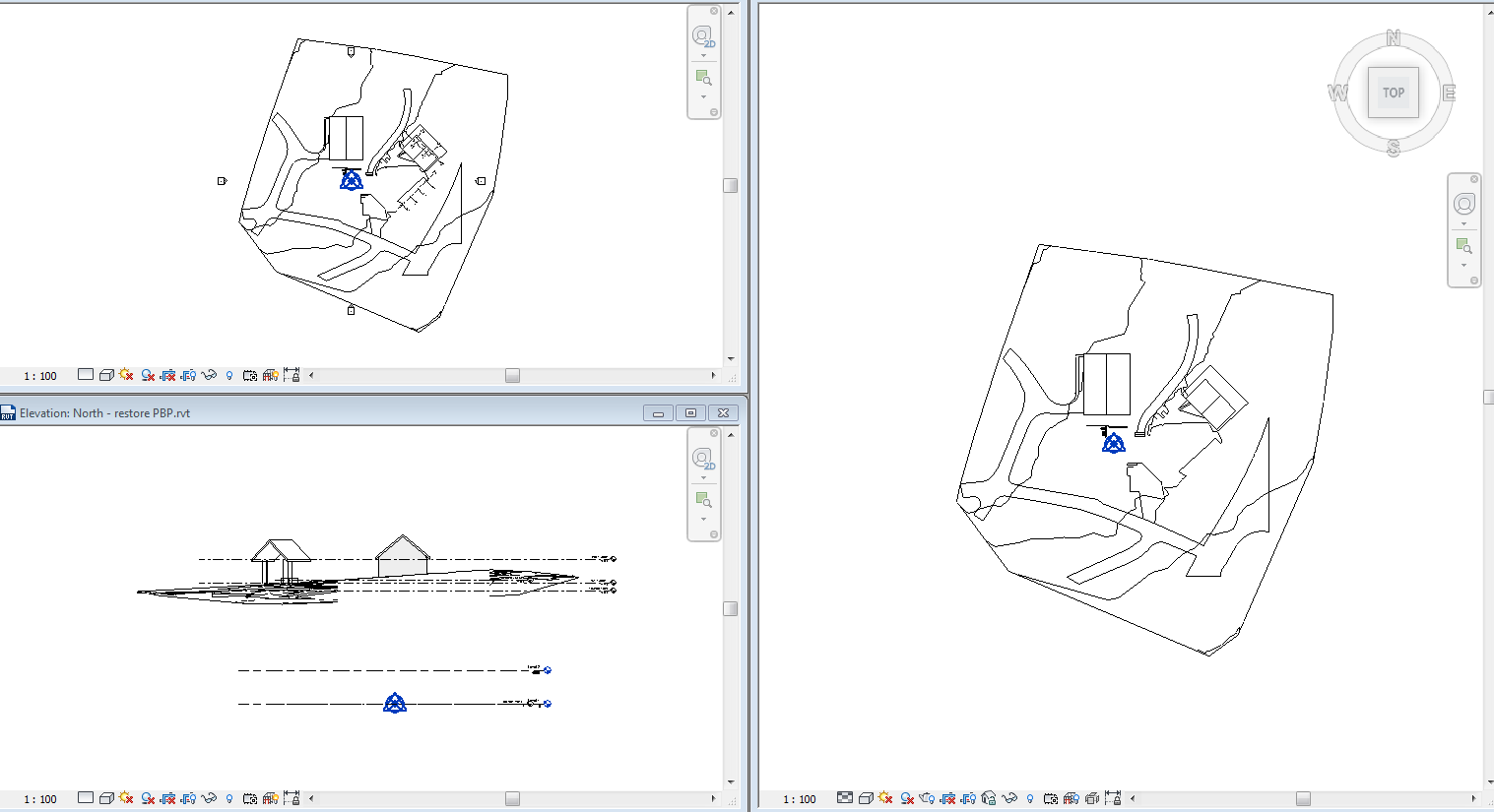Image resolution: width=1494 pixels, height=812 pixels.
Task: Open Detail Level menu in 3D view bar
Action: [845, 798]
